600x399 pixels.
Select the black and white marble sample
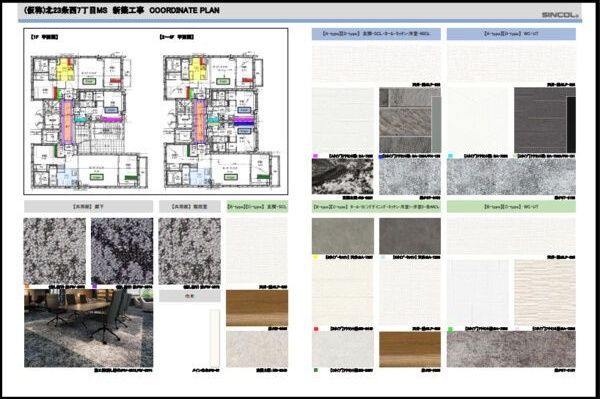[x=342, y=176]
